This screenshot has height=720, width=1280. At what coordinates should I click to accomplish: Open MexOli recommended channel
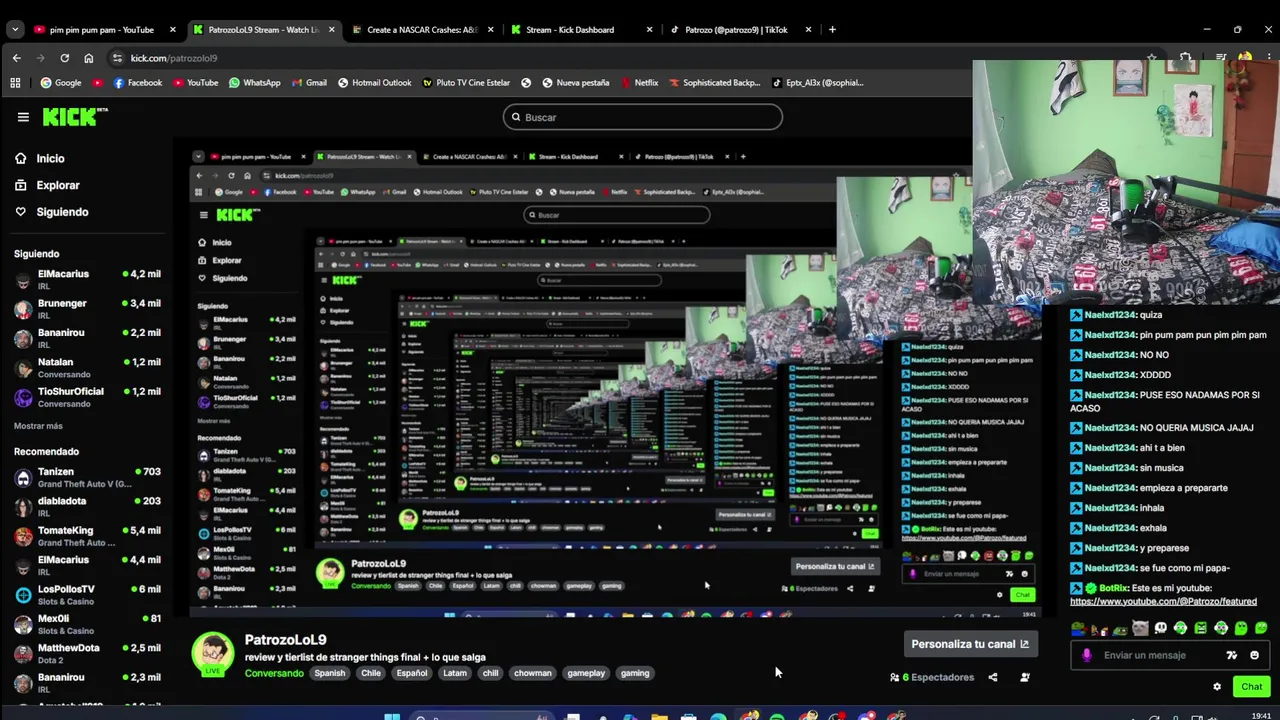click(88, 624)
